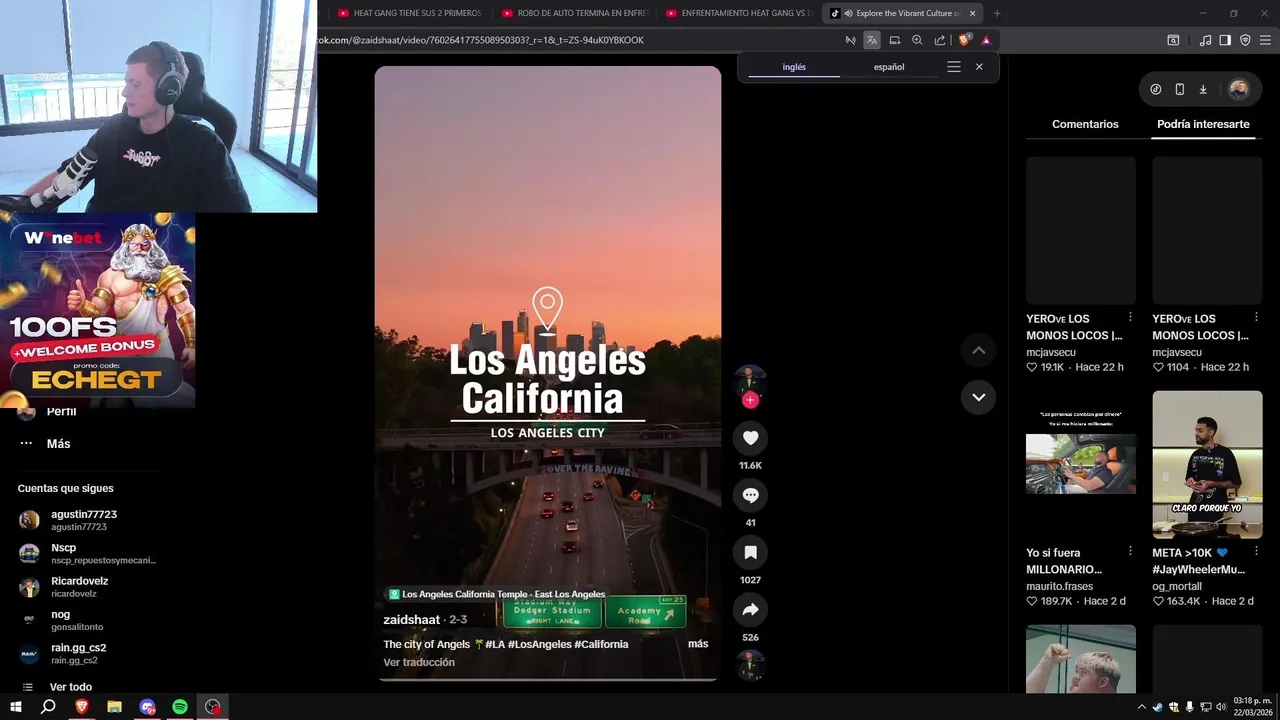Close the Explore the Vibrant Culture tab
The height and width of the screenshot is (720, 1280).
(972, 13)
